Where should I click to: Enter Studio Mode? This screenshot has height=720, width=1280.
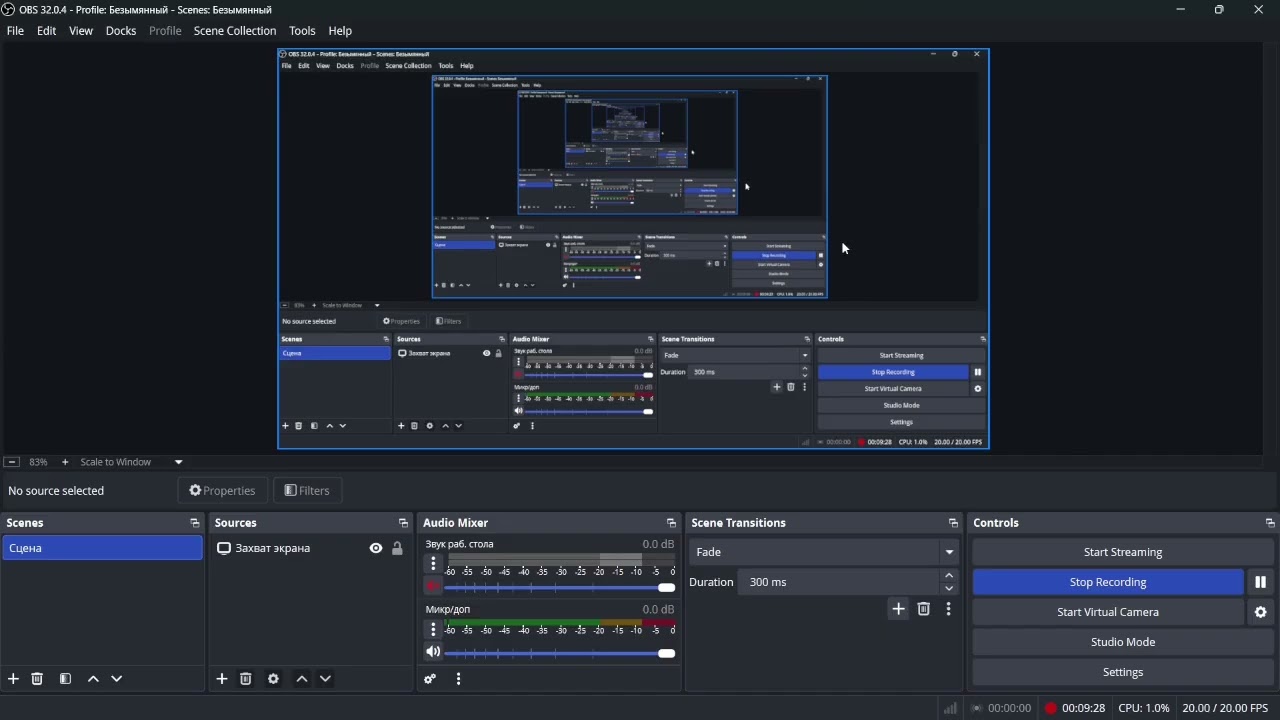[x=1123, y=643]
